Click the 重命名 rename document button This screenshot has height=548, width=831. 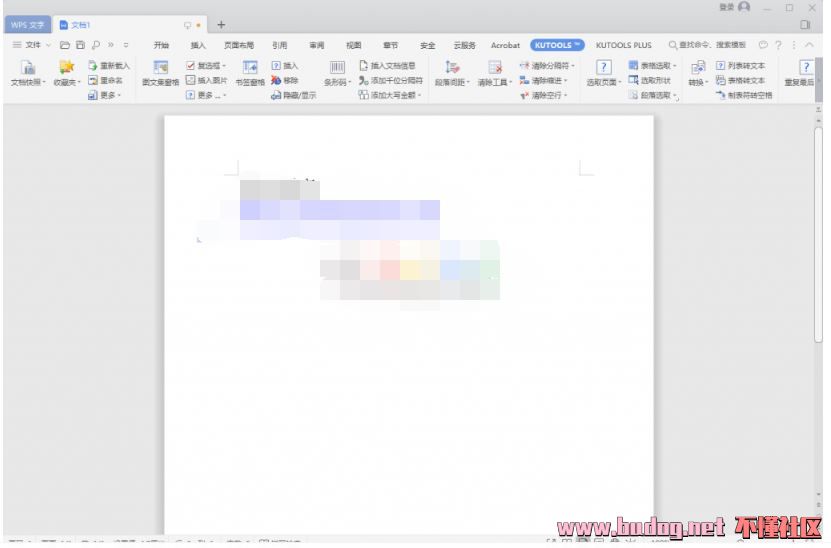pos(105,81)
